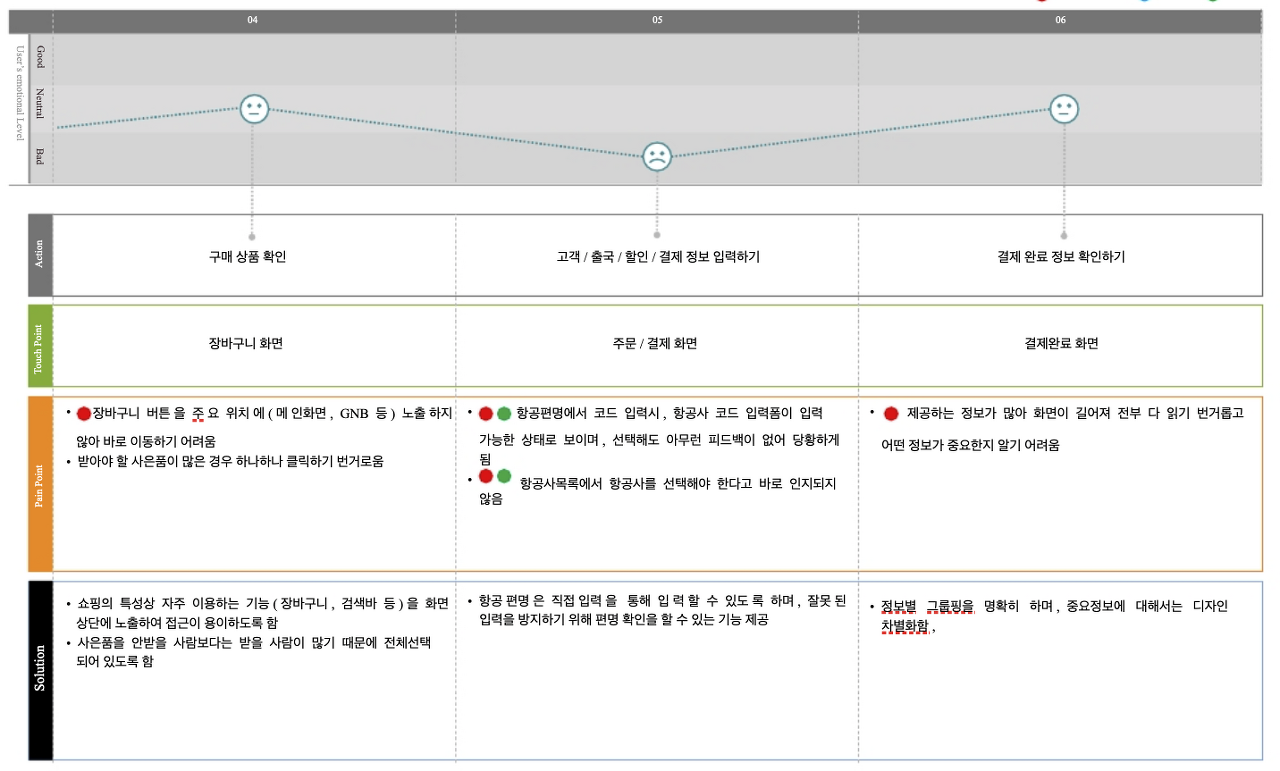The width and height of the screenshot is (1280, 771).
Task: Click the touch point 장바구니 화면
Action: (x=246, y=344)
